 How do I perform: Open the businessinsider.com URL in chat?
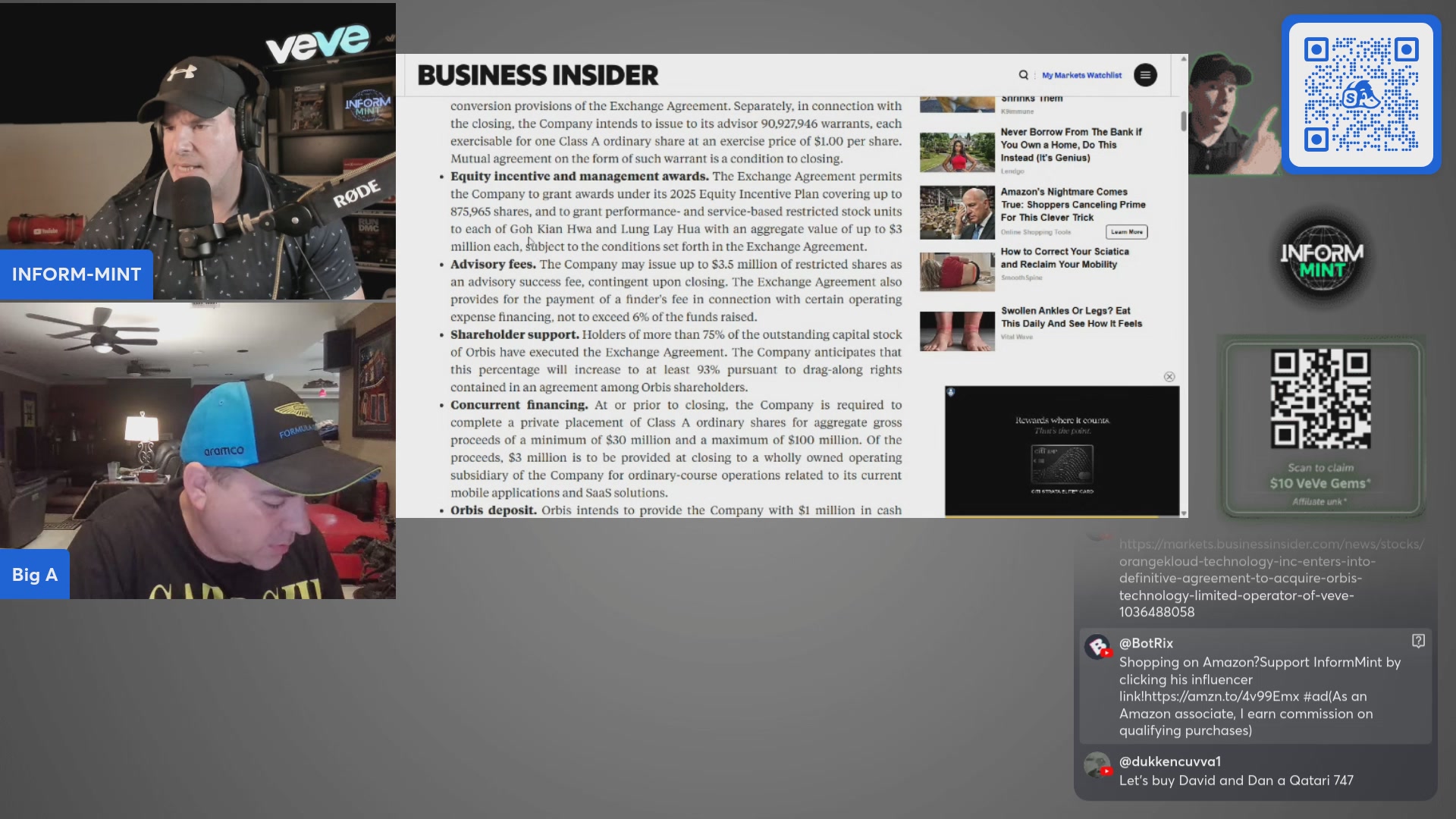[x=1271, y=578]
